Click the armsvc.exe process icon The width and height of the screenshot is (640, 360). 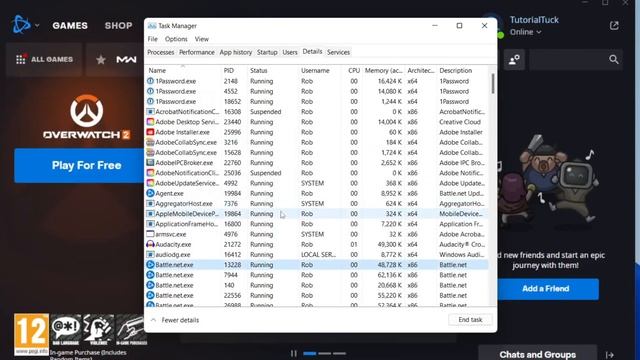click(150, 234)
